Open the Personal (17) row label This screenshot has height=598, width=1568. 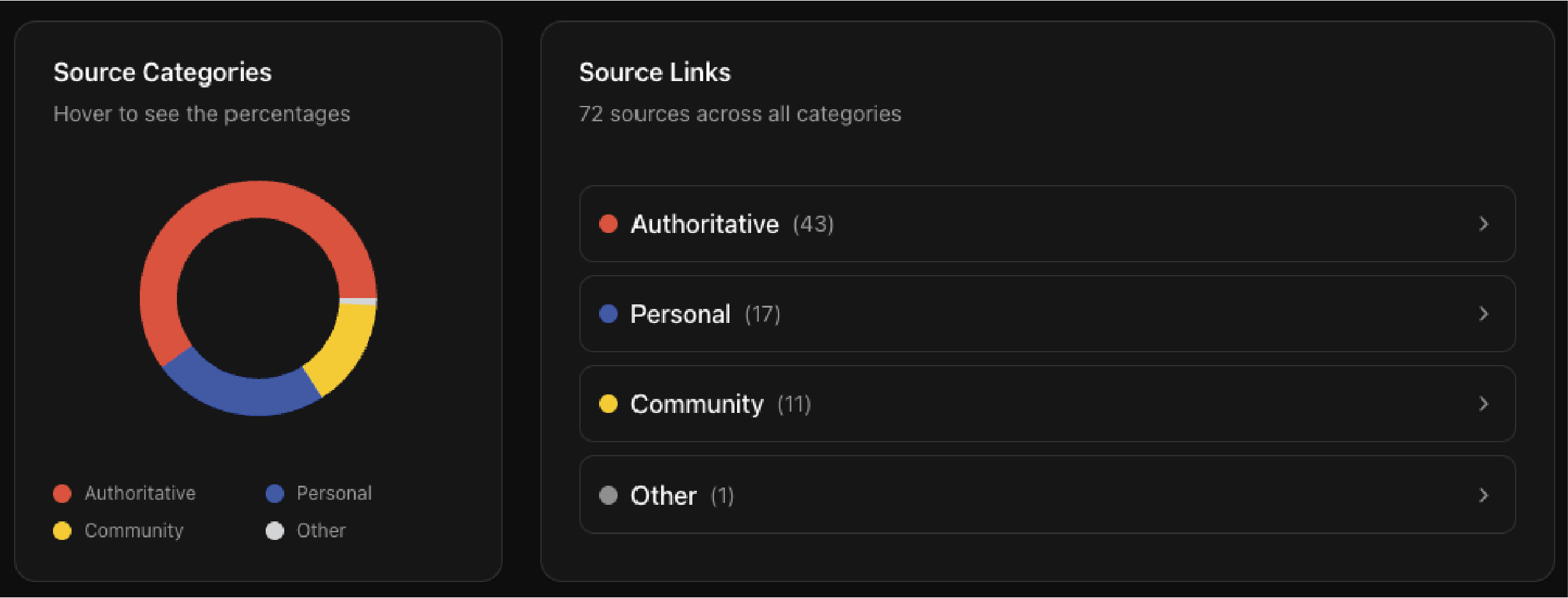(x=705, y=314)
